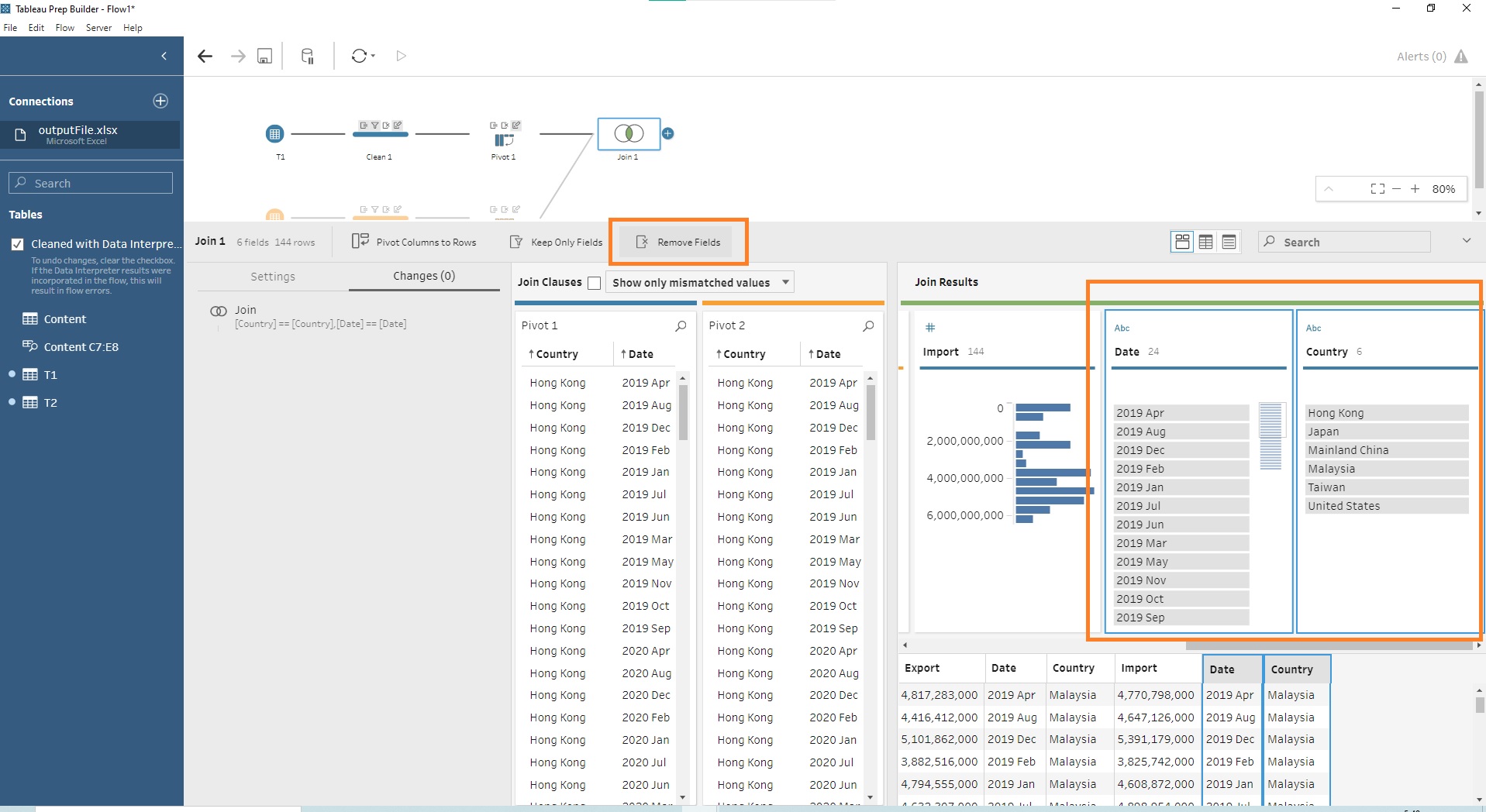The width and height of the screenshot is (1486, 812).
Task: Save the flow with disk icon
Action: pos(265,56)
